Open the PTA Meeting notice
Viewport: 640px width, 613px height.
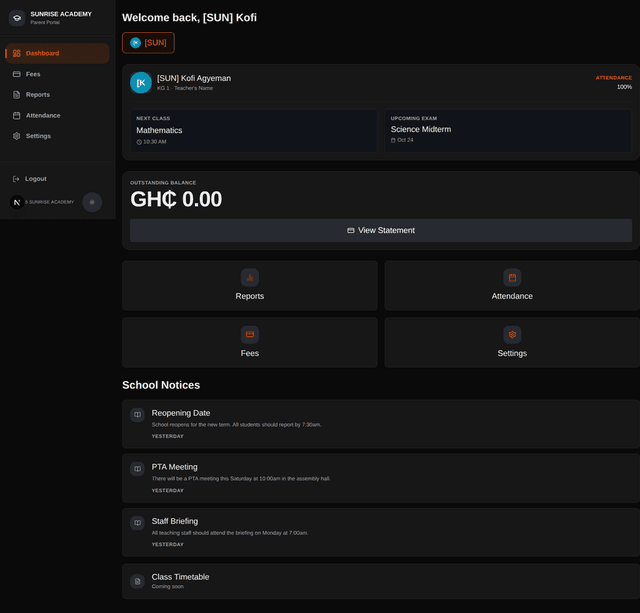[x=381, y=478]
